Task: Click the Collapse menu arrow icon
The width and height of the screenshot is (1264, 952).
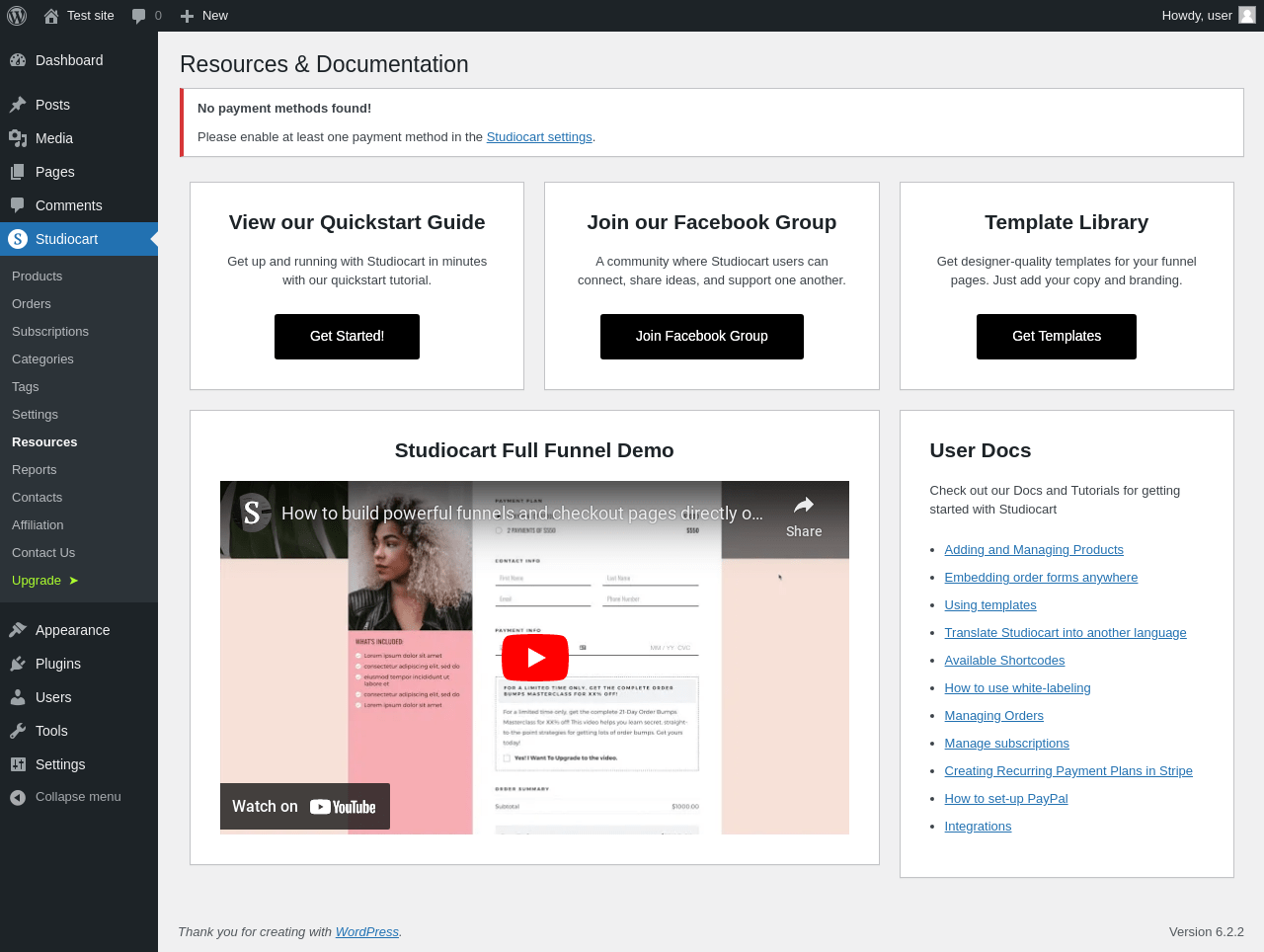Action: pos(18,797)
